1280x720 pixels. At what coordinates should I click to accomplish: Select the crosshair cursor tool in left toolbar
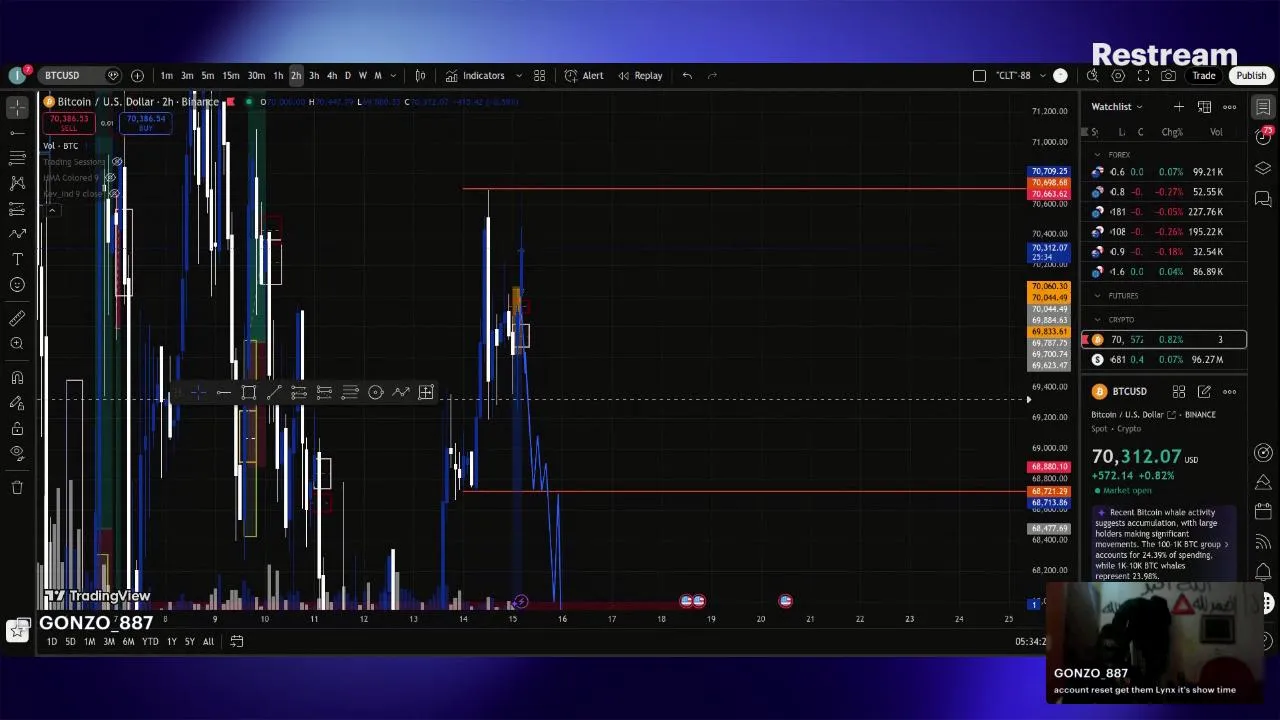tap(17, 107)
